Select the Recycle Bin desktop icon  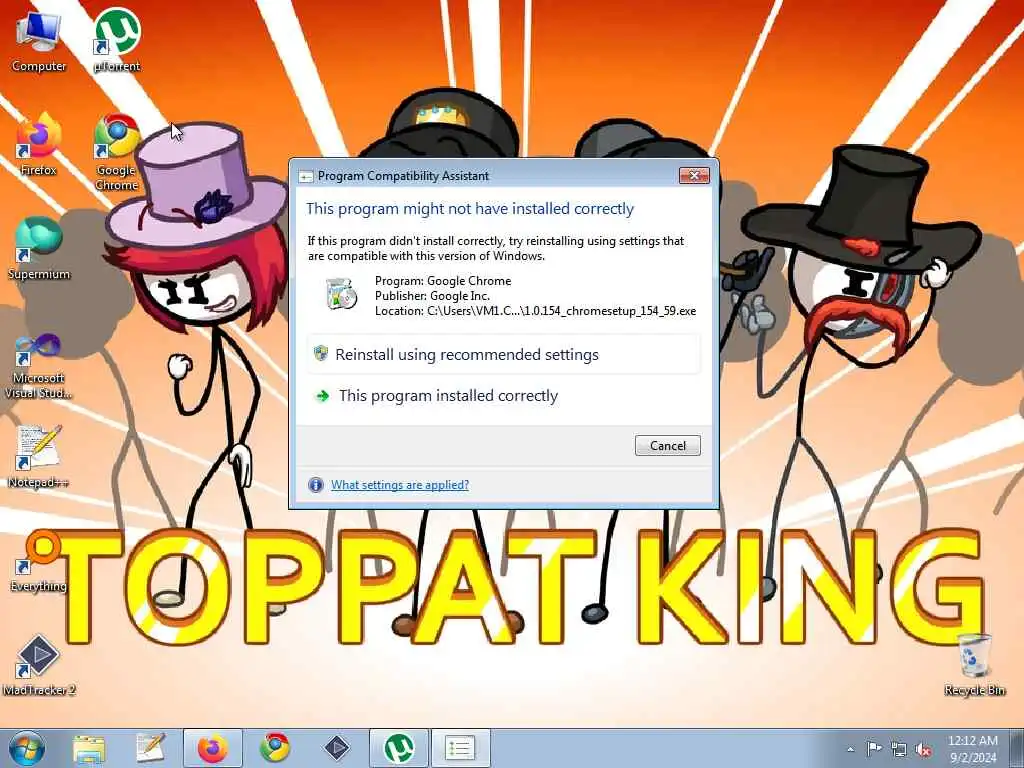(974, 665)
